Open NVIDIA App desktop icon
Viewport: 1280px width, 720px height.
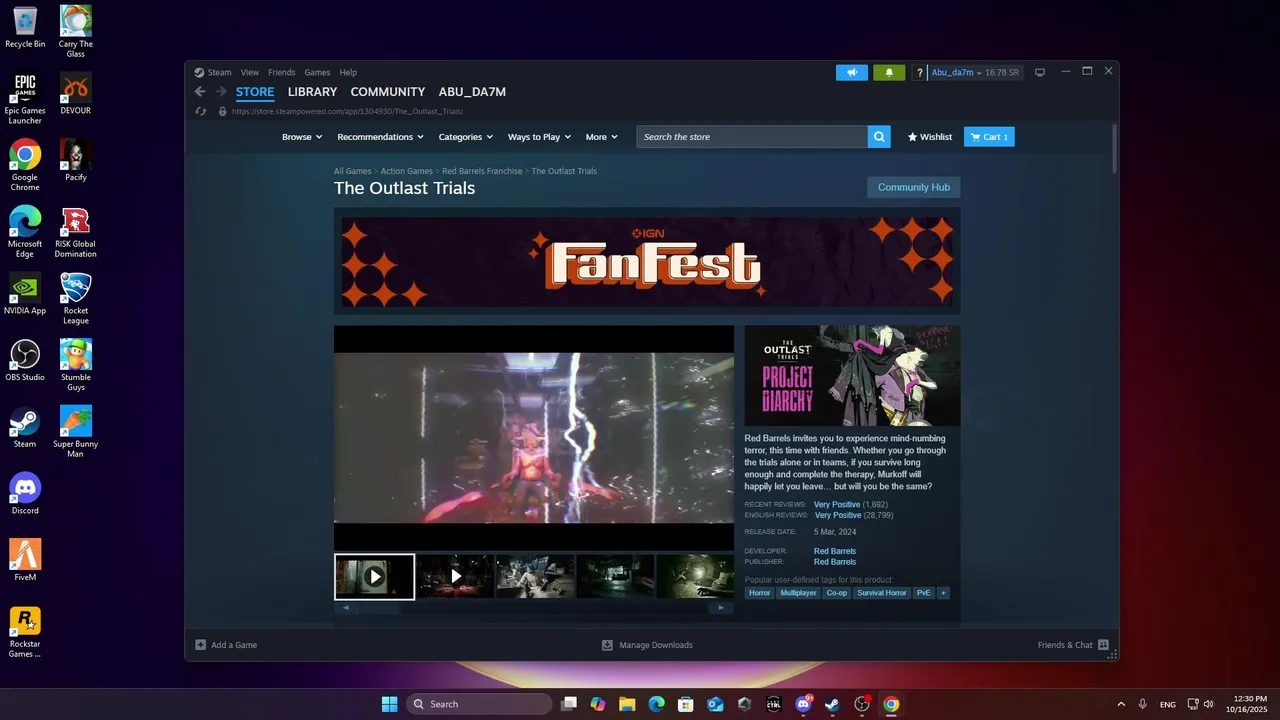(x=25, y=294)
